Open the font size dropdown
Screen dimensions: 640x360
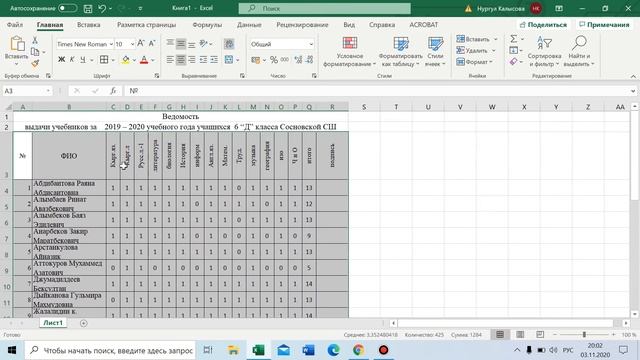[132, 44]
